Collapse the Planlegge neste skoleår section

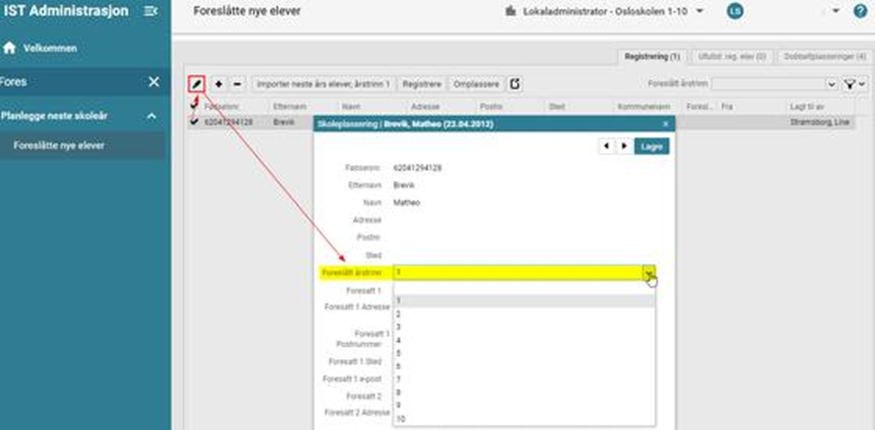[152, 116]
